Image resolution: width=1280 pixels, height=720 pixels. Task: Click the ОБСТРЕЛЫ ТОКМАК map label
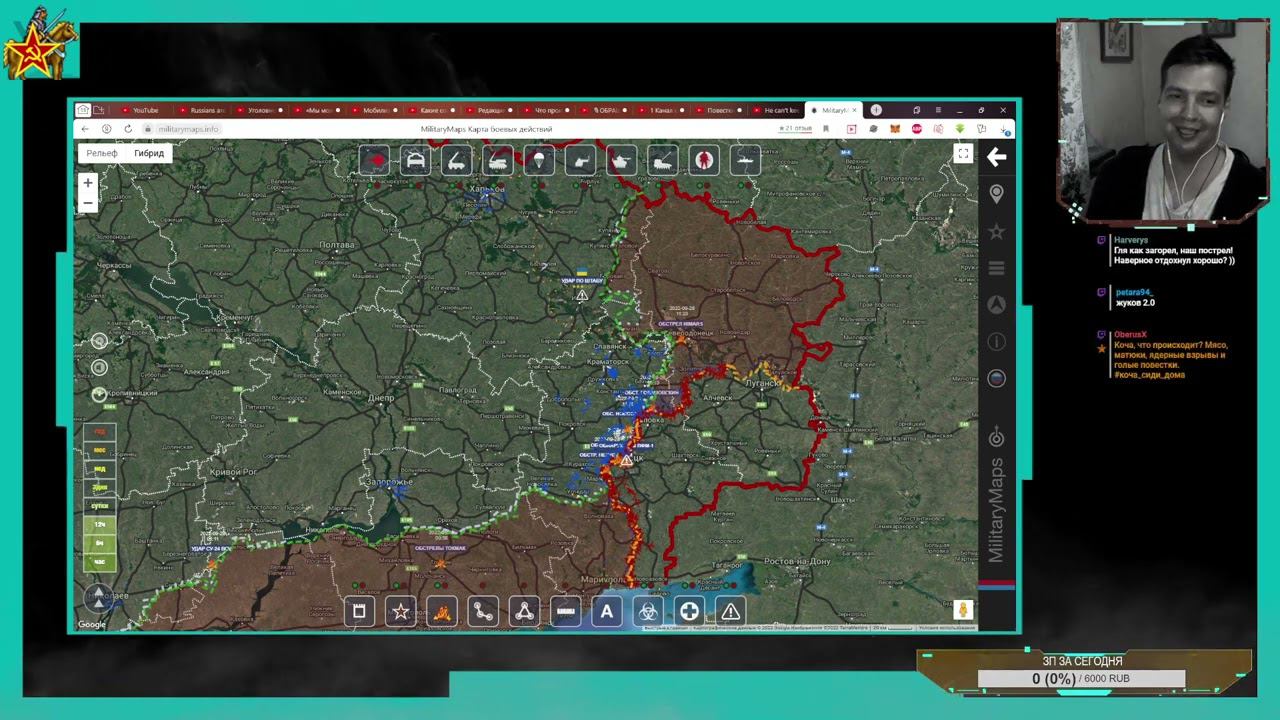[x=440, y=548]
